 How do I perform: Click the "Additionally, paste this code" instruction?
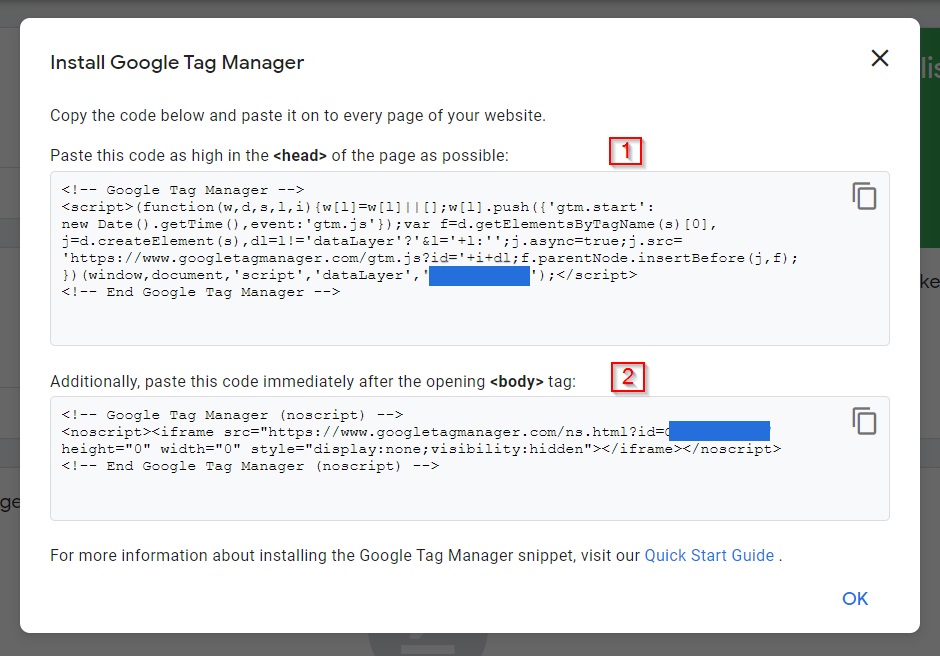click(x=313, y=381)
